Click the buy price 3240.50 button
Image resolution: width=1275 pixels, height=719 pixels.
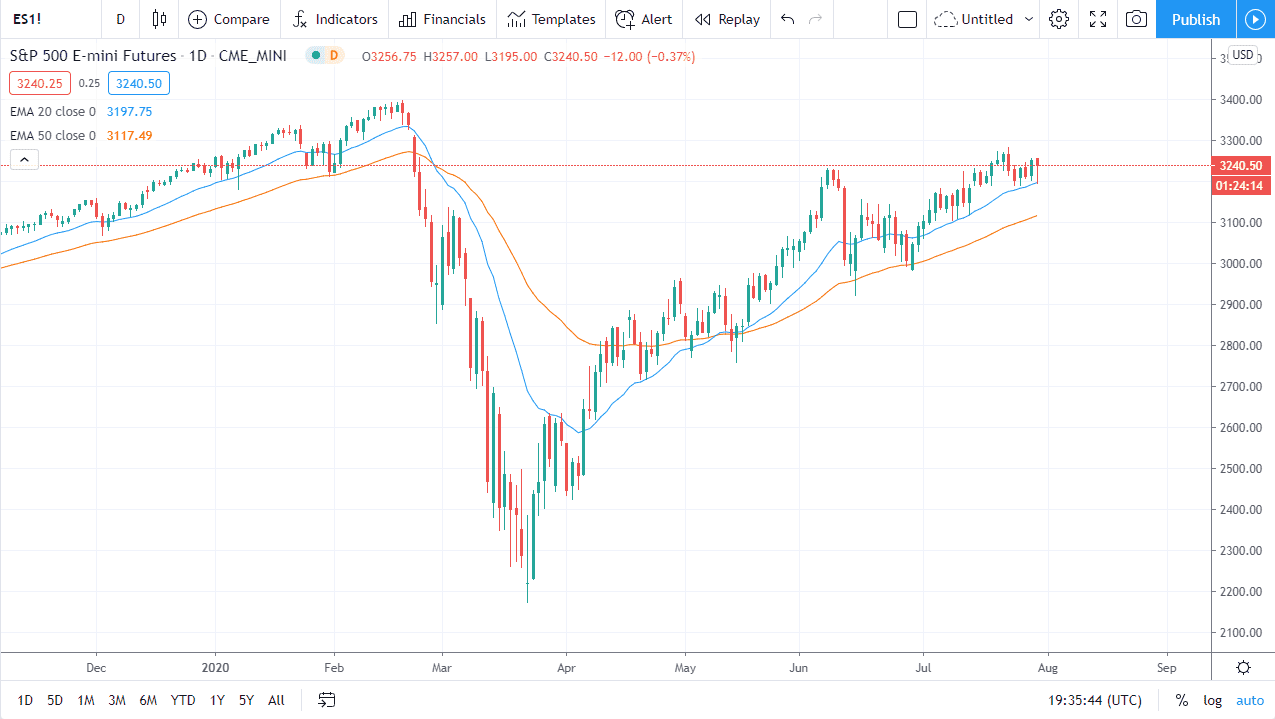click(x=138, y=83)
